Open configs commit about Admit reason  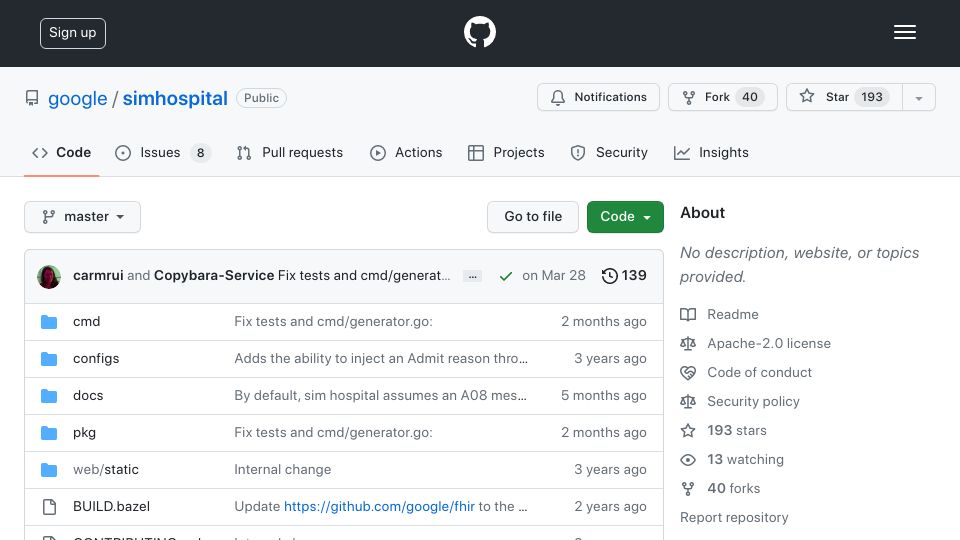tap(381, 358)
